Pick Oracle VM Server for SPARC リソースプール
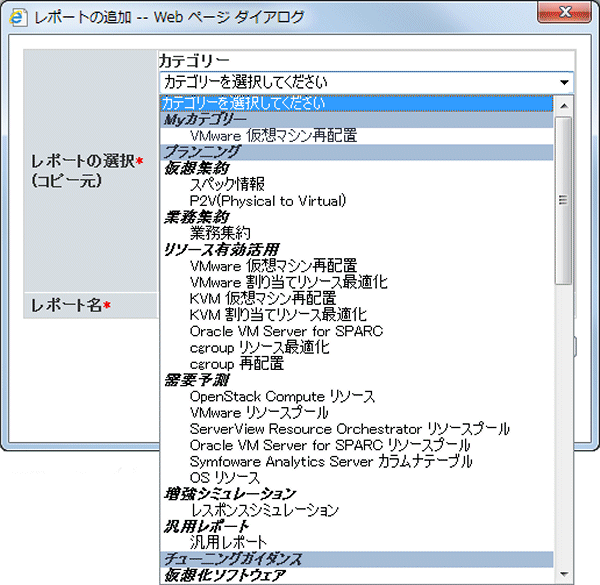 (x=330, y=445)
